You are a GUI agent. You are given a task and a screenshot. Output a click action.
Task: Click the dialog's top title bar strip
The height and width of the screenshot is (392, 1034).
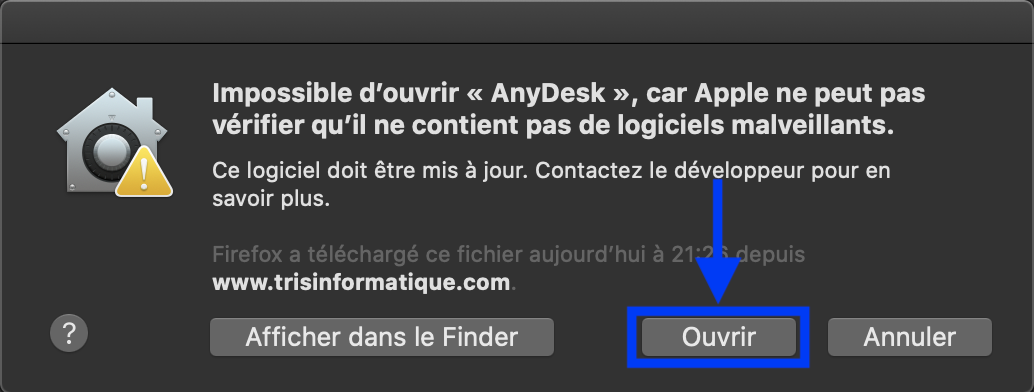[517, 22]
